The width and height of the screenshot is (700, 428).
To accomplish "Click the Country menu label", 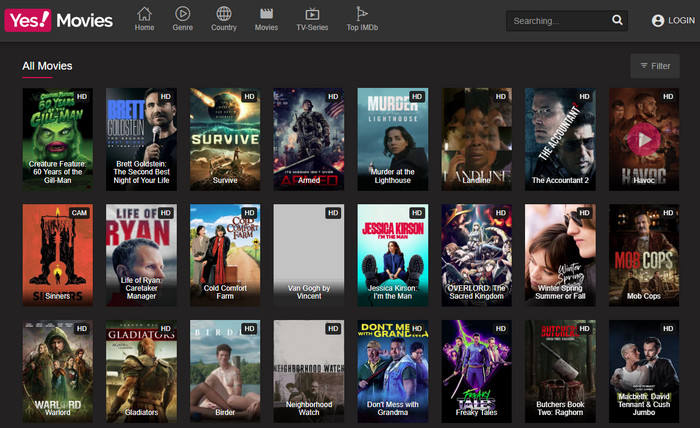I will point(224,28).
